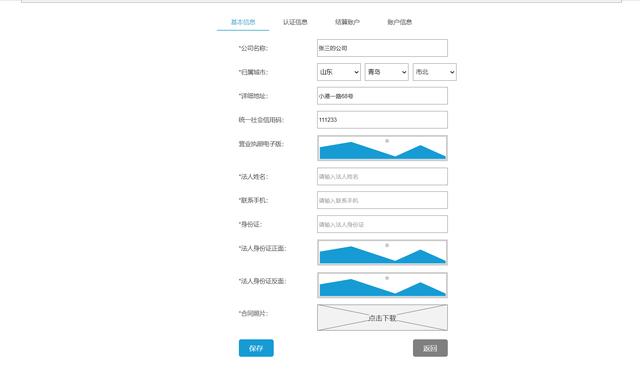The width and height of the screenshot is (640, 379).
Task: Open the province dropdown showing 山东
Action: [339, 72]
